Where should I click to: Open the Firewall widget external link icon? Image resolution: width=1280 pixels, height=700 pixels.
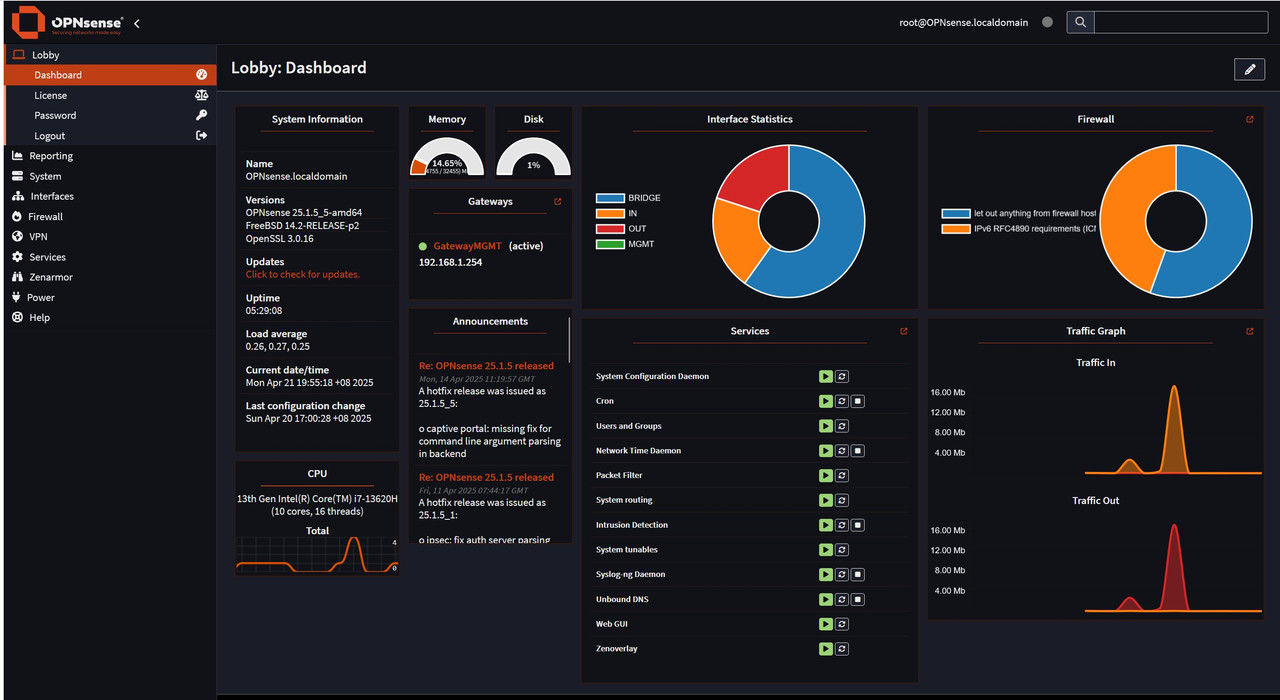tap(1250, 119)
